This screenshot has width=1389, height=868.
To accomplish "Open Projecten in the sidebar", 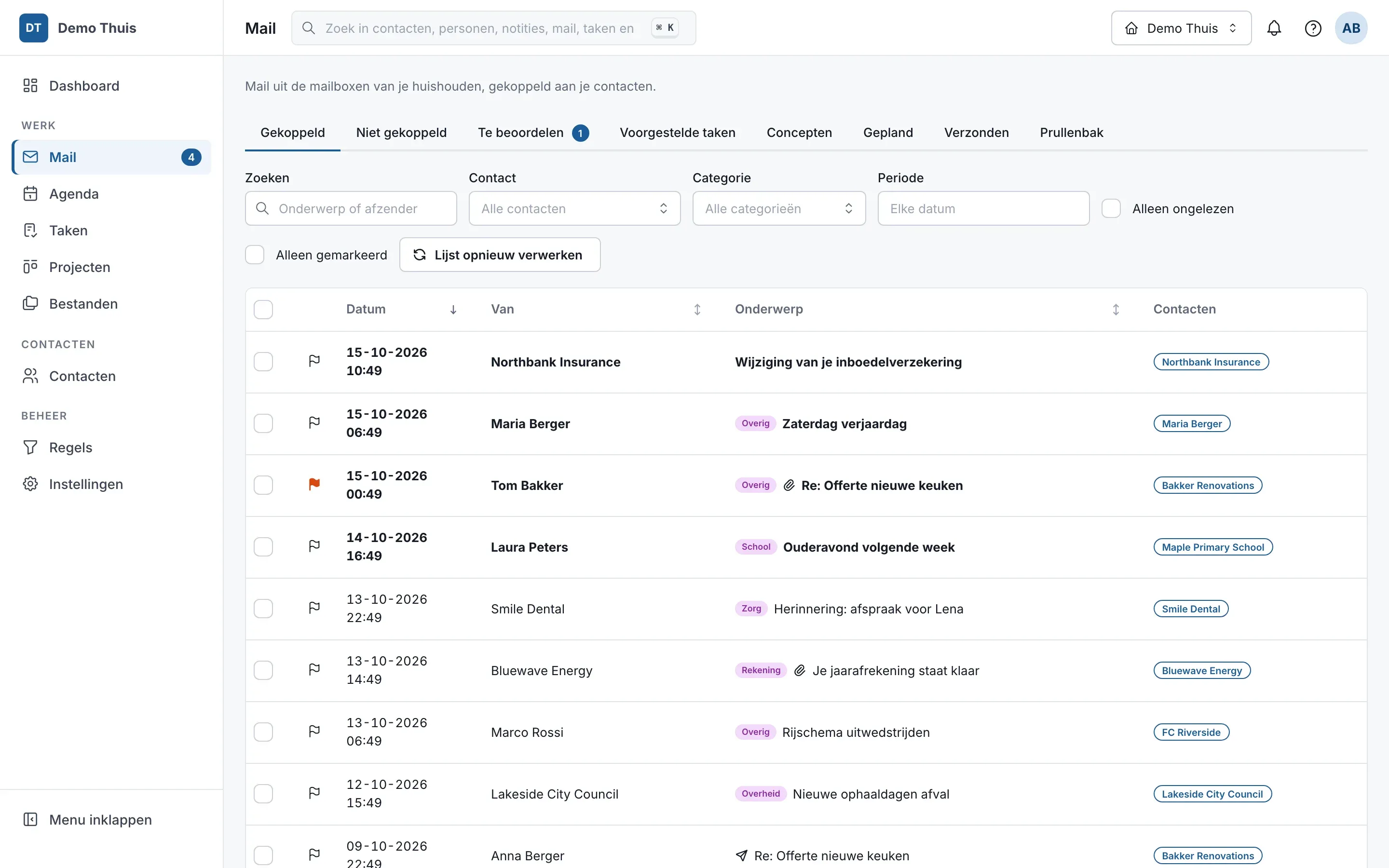I will coord(111,267).
